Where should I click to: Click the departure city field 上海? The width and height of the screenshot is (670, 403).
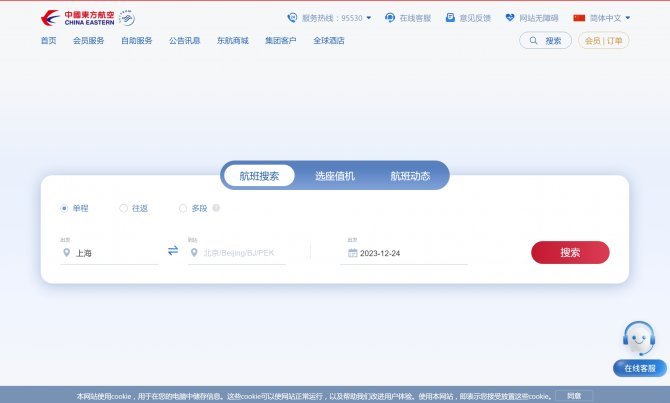[x=109, y=253]
